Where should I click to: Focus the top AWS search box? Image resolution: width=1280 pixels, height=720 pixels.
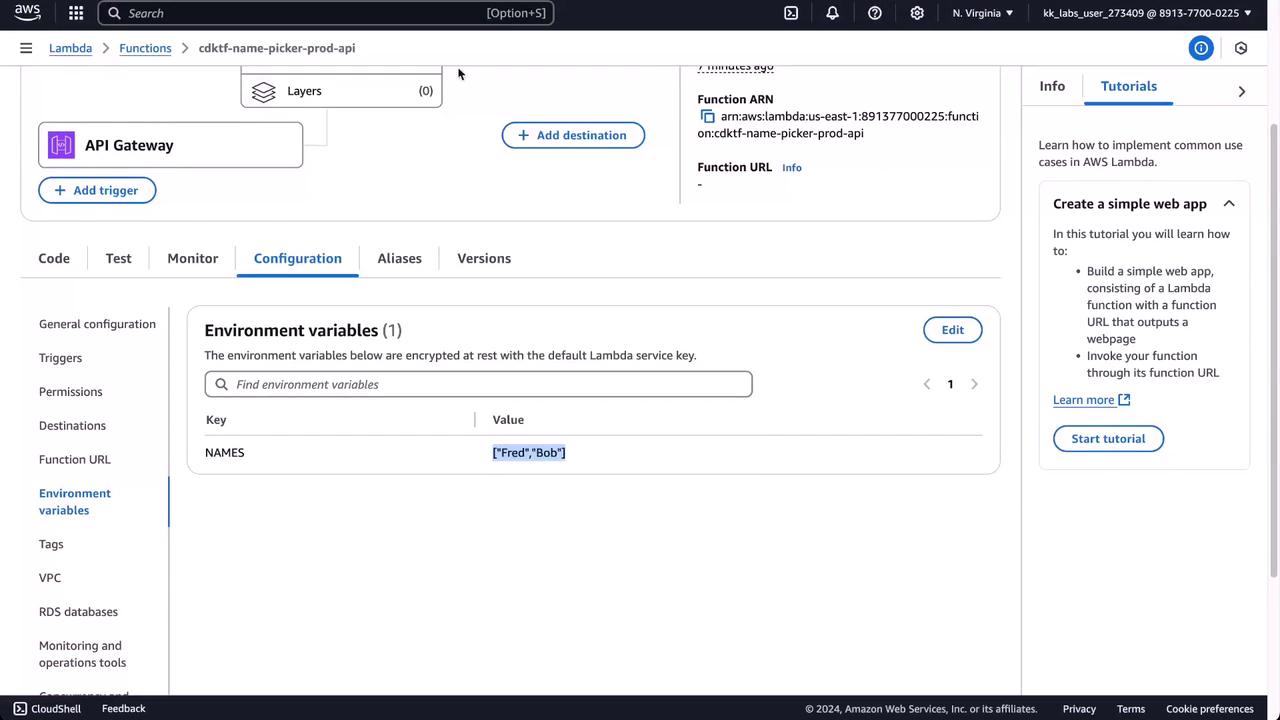click(x=326, y=13)
